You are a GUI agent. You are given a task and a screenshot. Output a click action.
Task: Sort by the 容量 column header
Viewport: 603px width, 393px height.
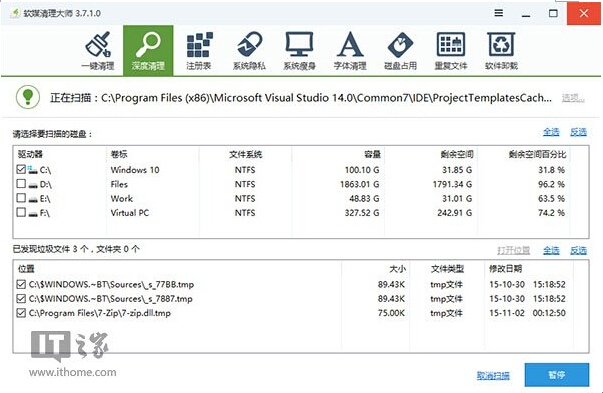point(372,154)
